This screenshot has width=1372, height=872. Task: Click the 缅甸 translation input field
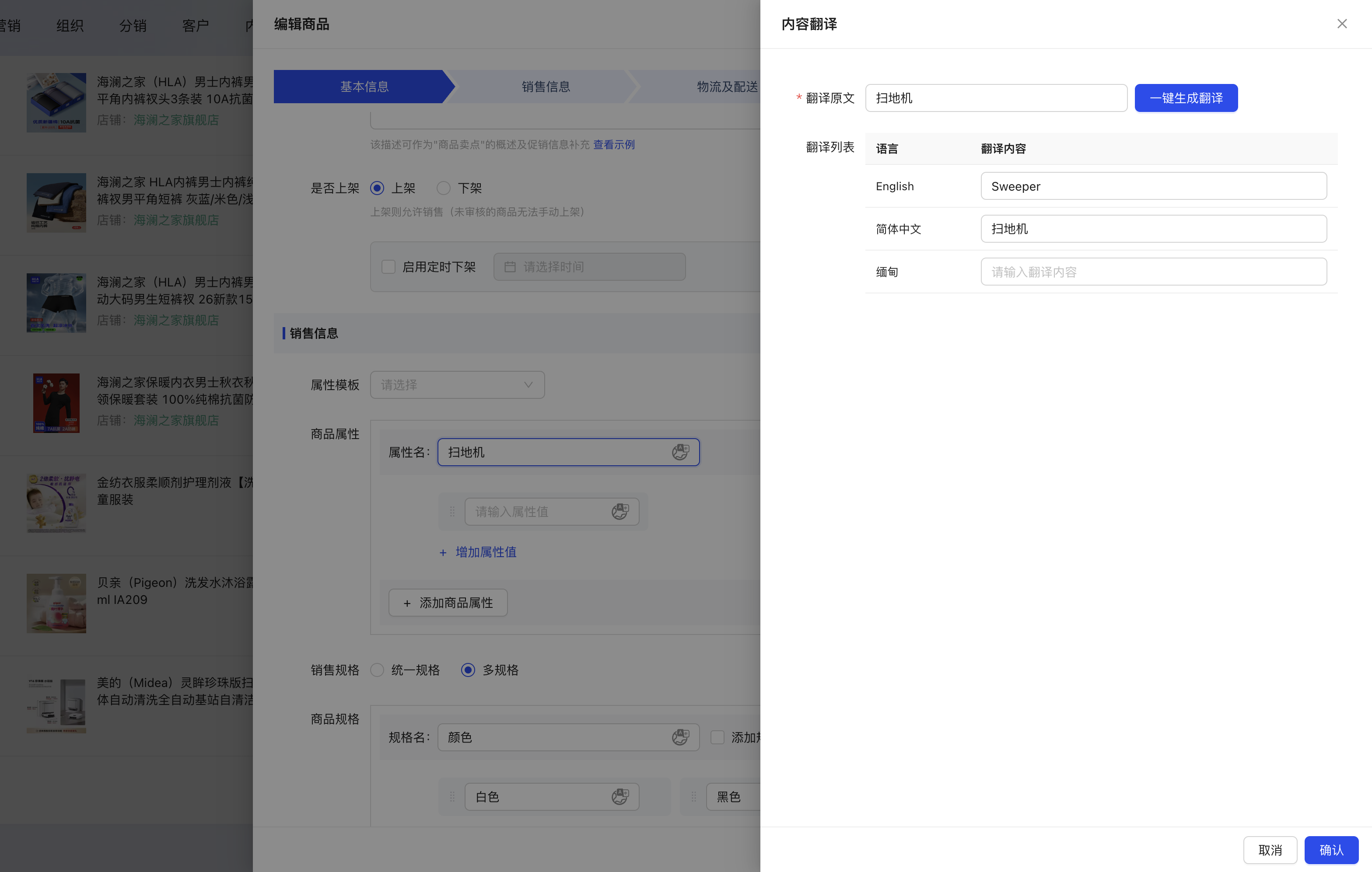tap(1153, 272)
